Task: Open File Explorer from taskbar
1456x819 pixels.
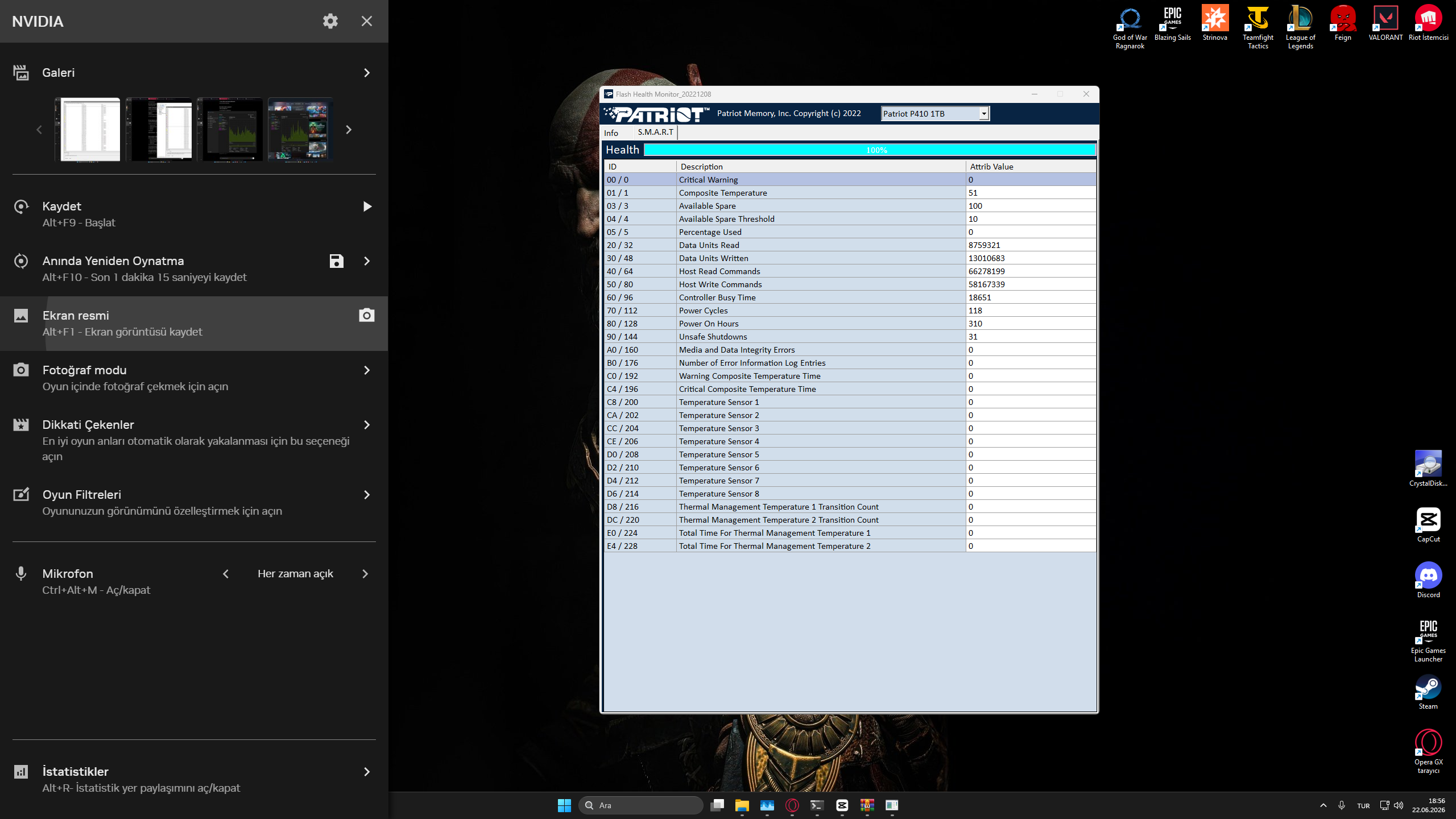Action: 742,805
